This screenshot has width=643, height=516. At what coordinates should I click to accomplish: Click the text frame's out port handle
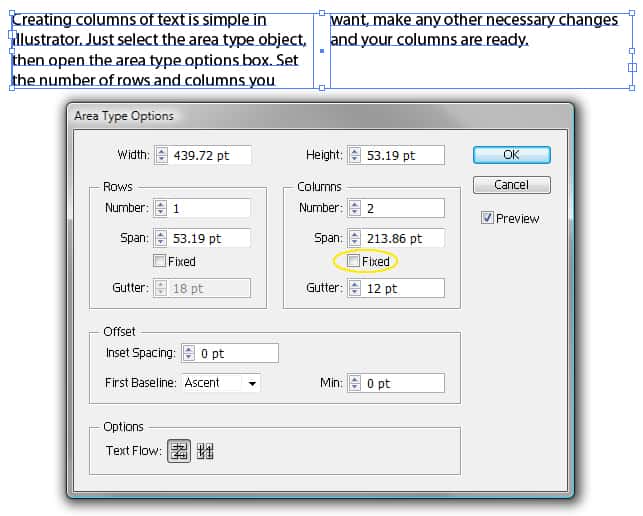point(632,67)
